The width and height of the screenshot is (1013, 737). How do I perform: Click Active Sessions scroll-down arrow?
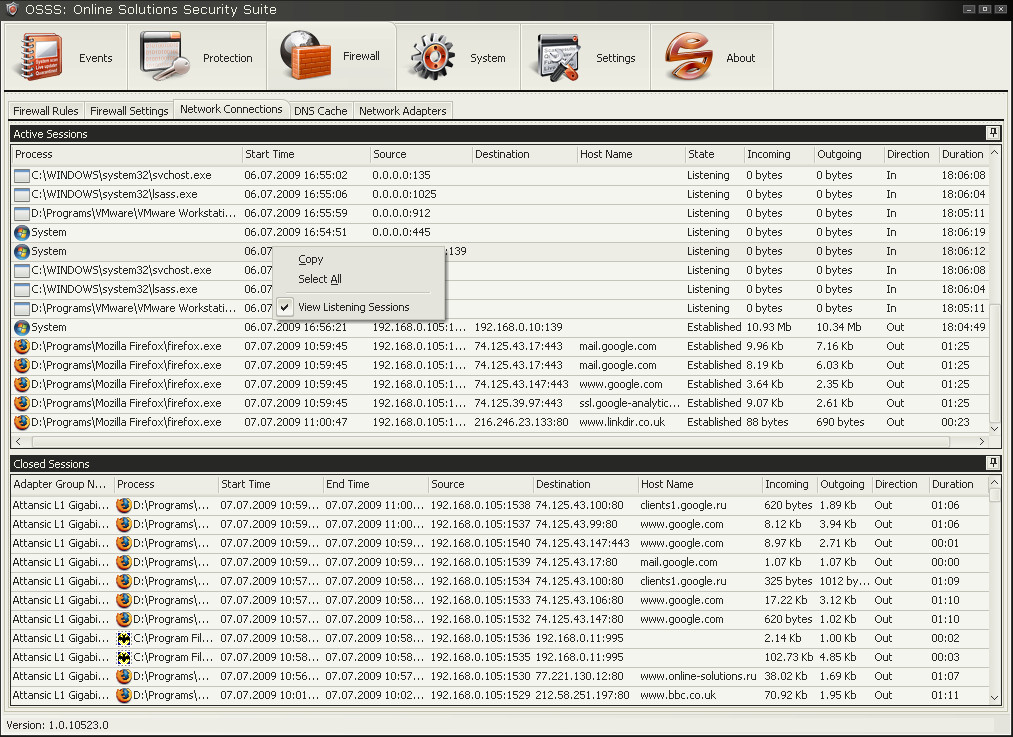point(994,428)
